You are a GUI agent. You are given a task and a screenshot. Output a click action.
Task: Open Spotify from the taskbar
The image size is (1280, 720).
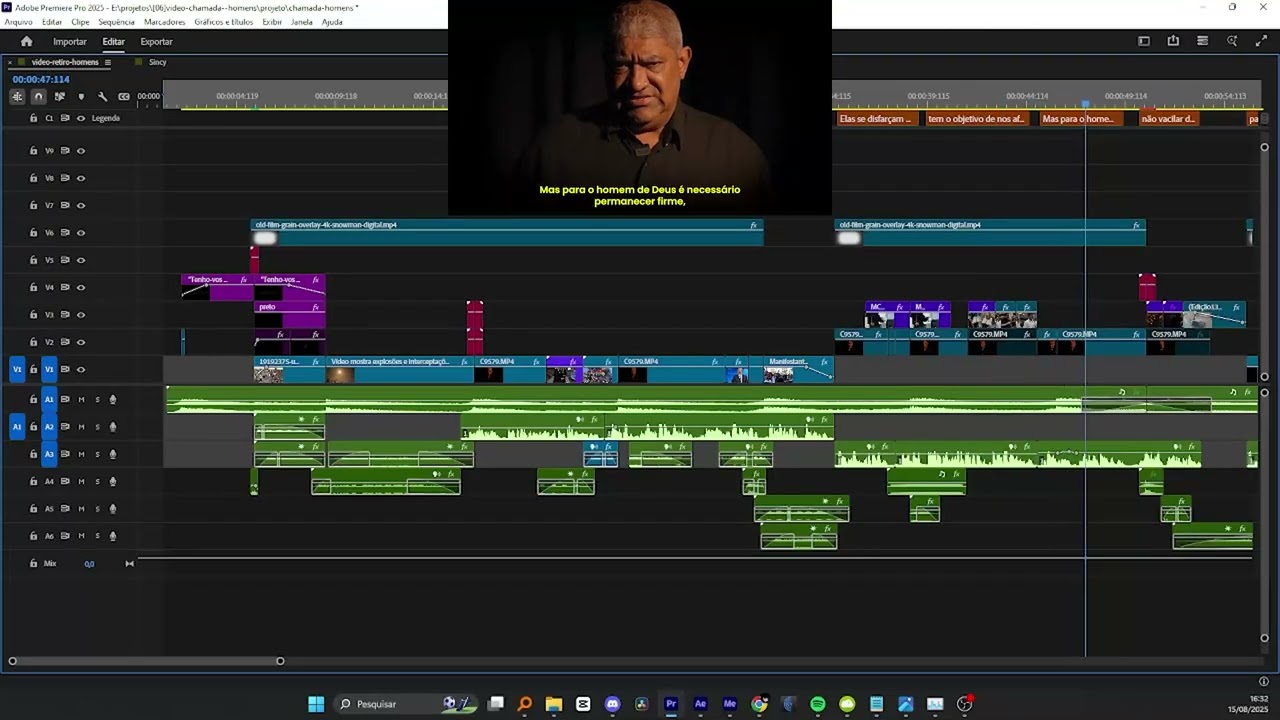coord(818,704)
